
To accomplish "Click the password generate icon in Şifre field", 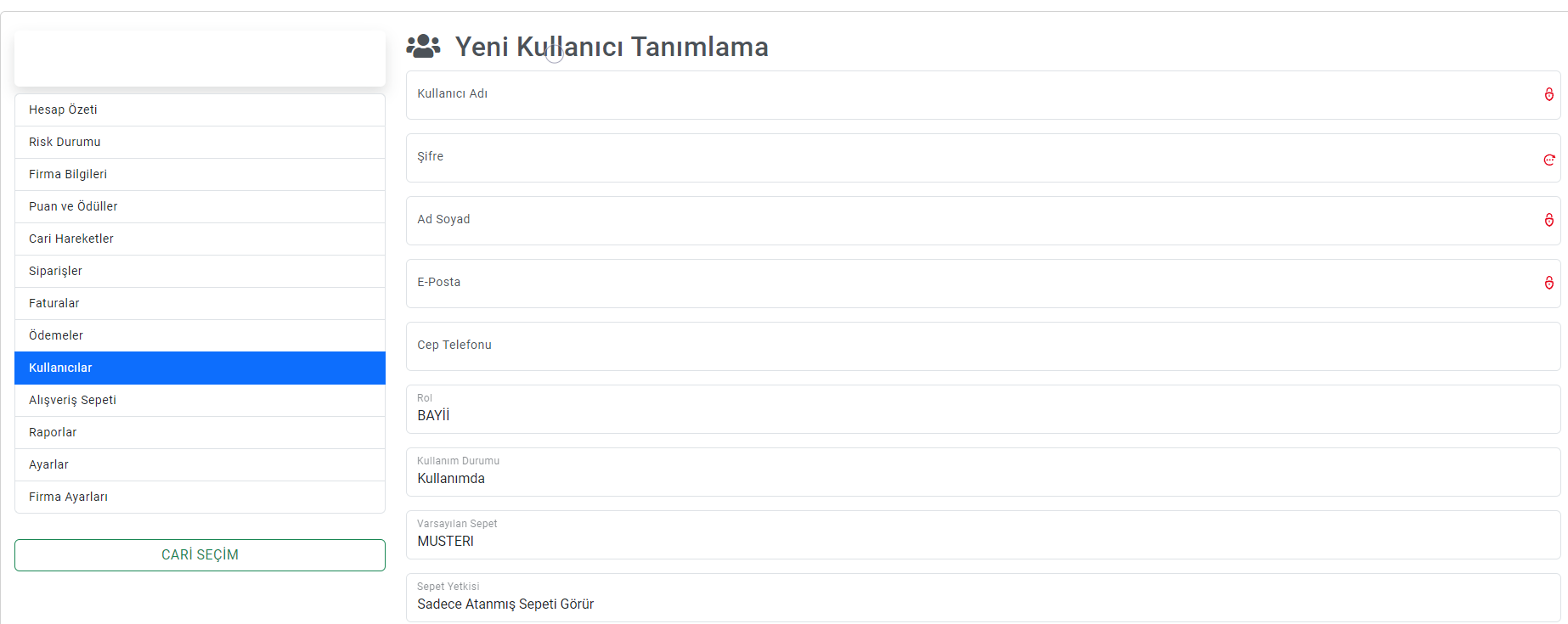I will coord(1548,160).
